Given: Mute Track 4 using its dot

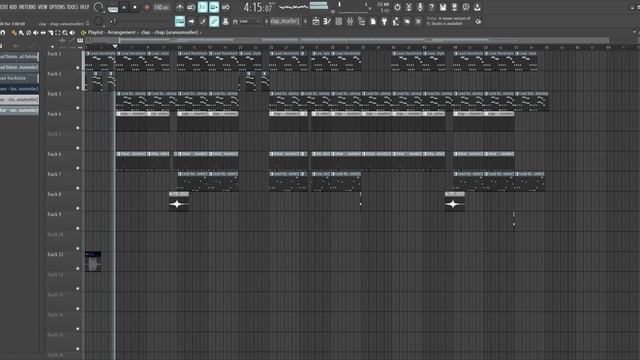Looking at the screenshot, I should coord(78,128).
